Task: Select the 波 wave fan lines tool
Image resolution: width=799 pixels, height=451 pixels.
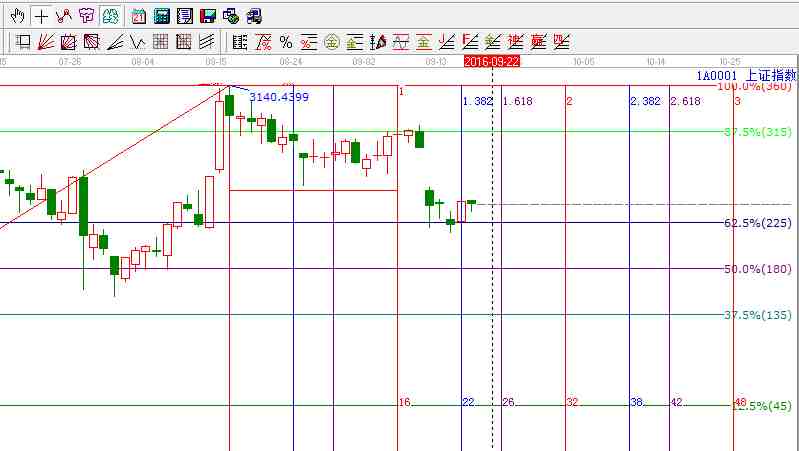Action: (516, 42)
